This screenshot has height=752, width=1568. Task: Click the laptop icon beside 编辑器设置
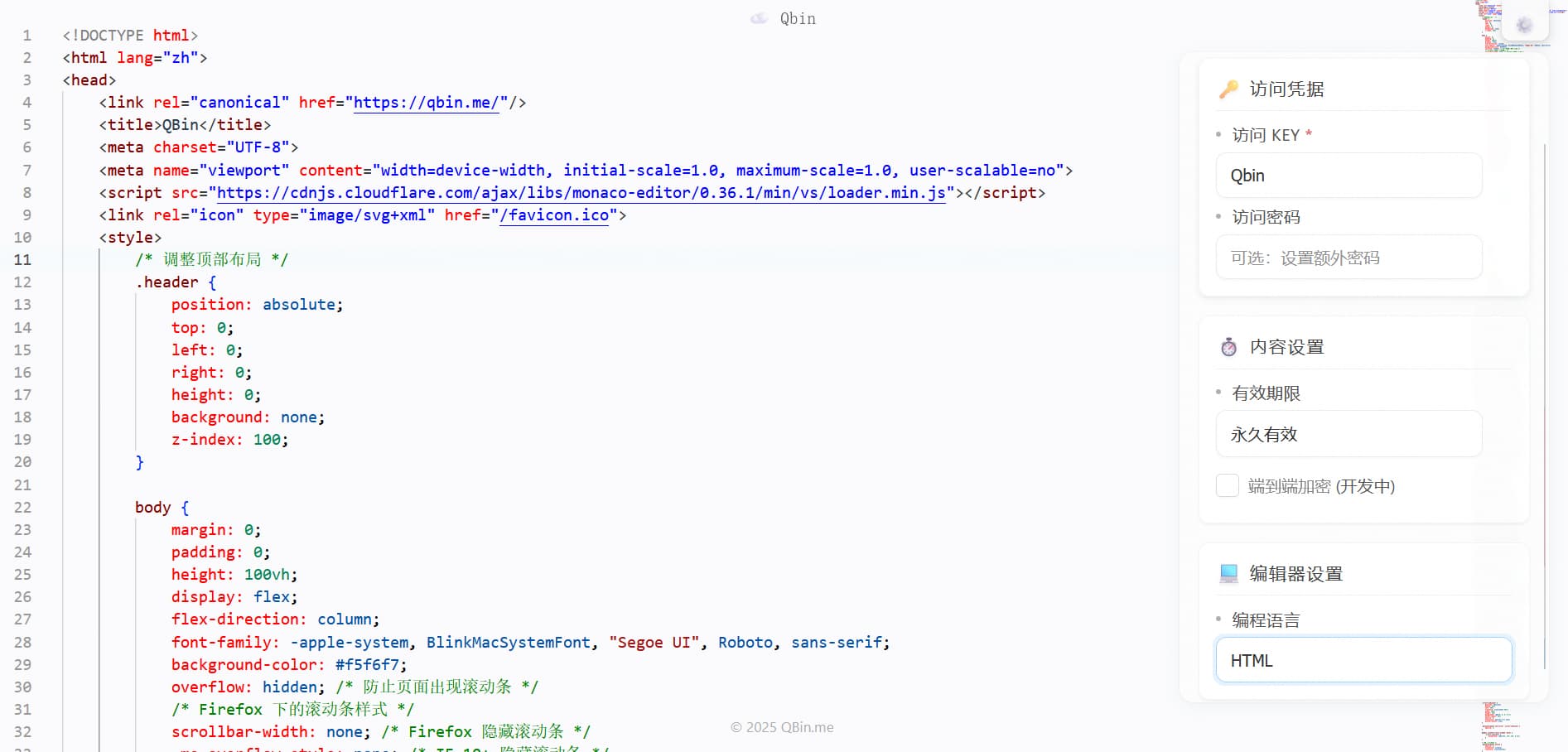point(1228,573)
